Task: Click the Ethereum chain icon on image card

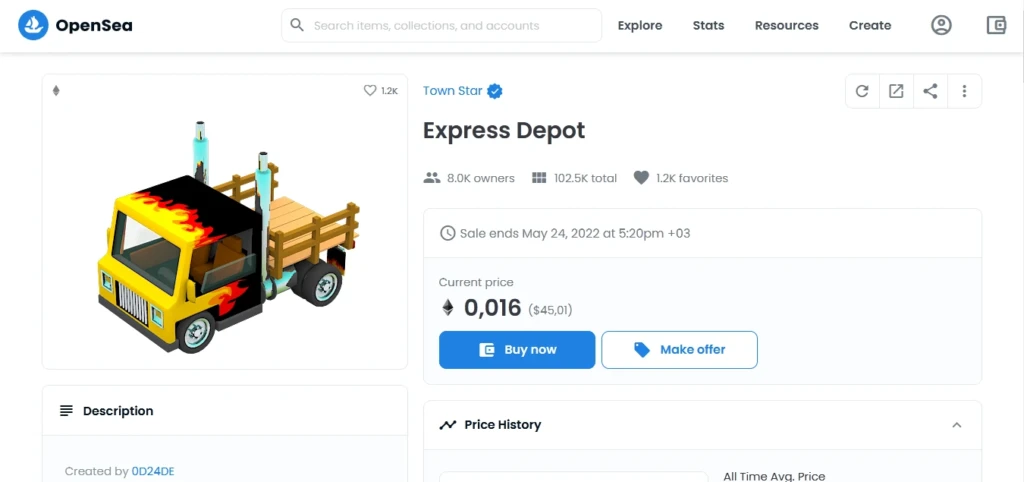Action: coord(56,91)
